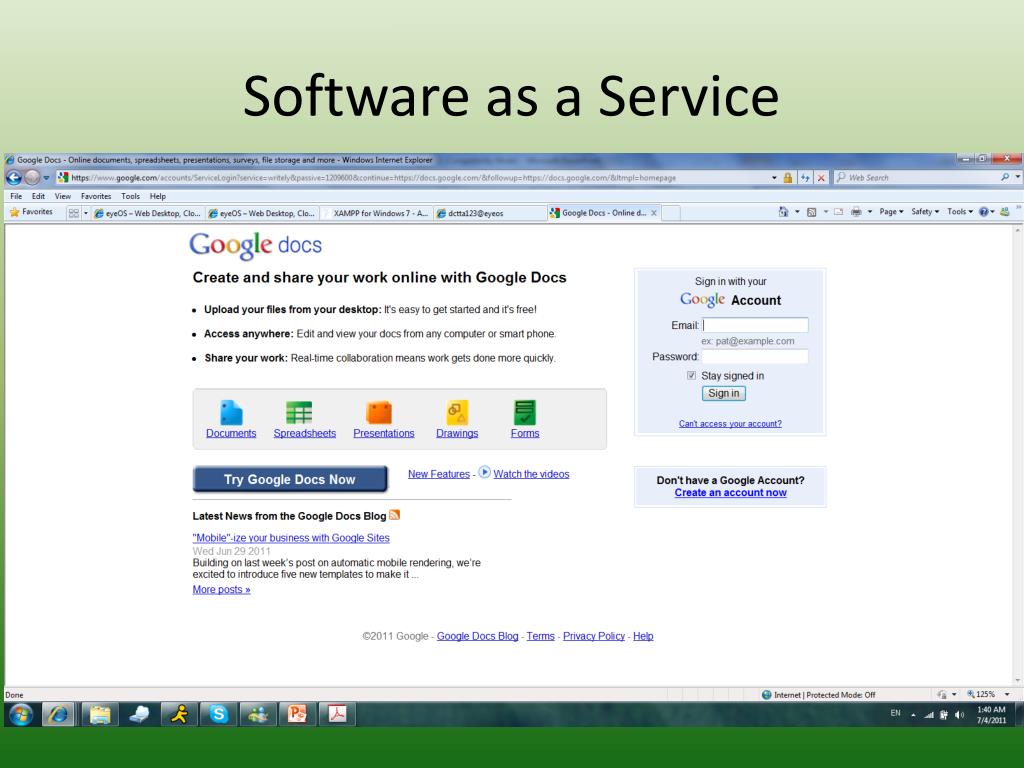
Task: Open the Tools menu in menu bar
Action: pyautogui.click(x=131, y=196)
